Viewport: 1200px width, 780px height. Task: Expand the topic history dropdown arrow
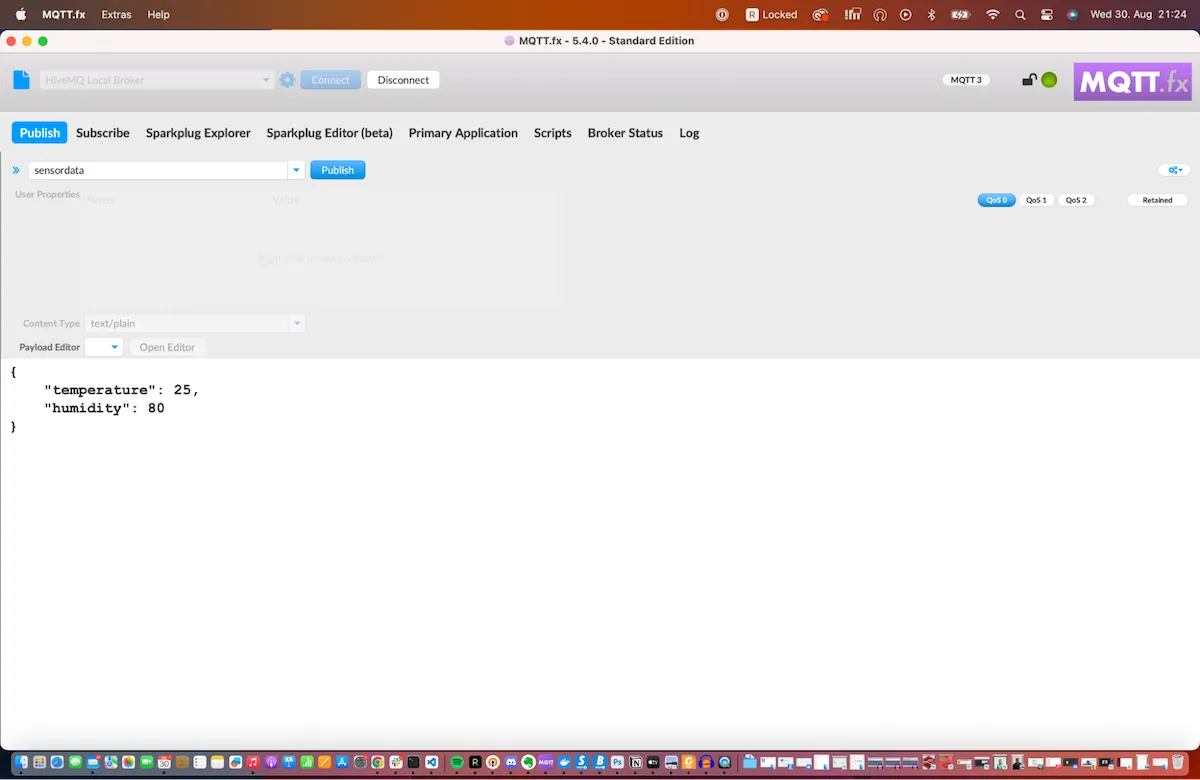pos(296,170)
